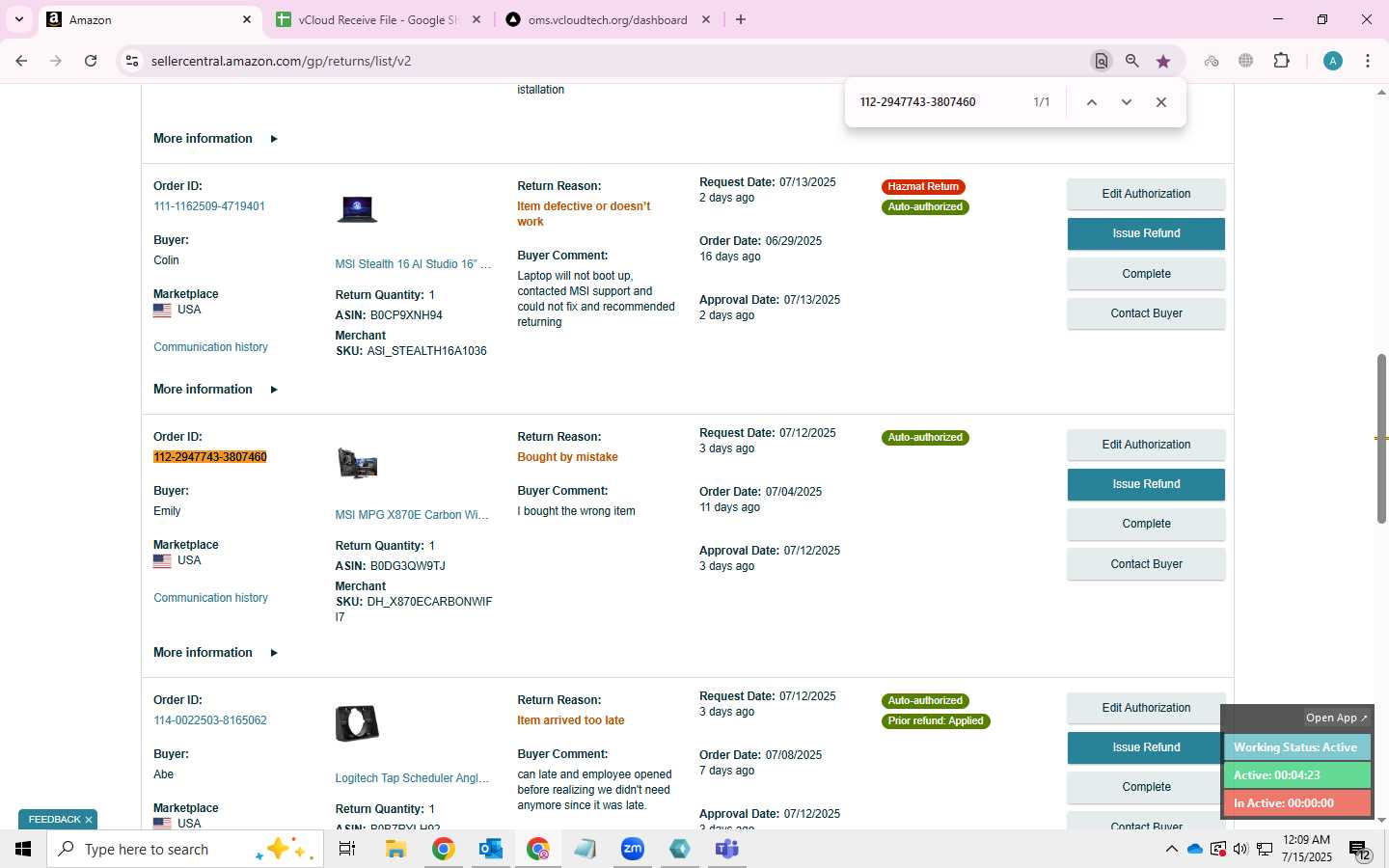Click Open App in the tracker widget
The image size is (1389, 868).
click(x=1336, y=718)
